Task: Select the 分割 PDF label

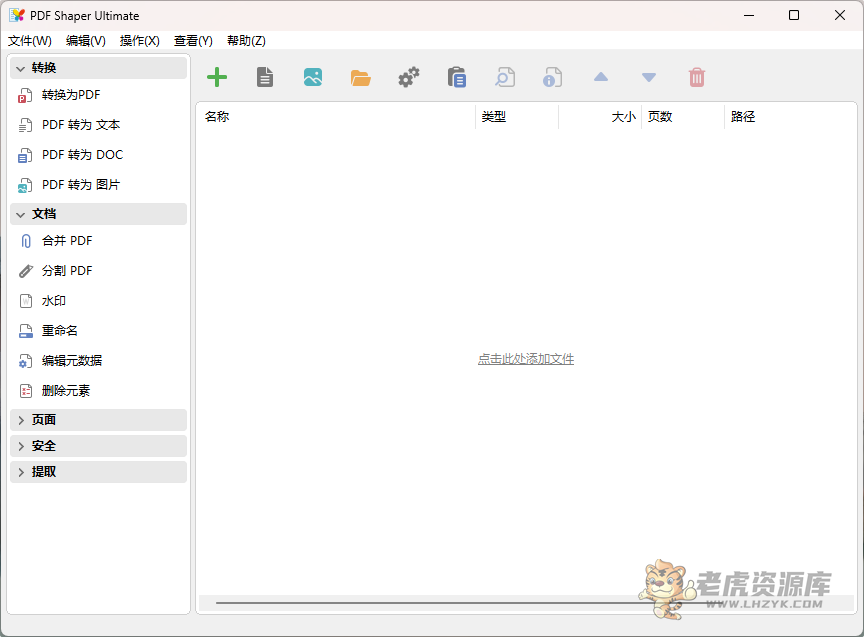Action: 67,271
